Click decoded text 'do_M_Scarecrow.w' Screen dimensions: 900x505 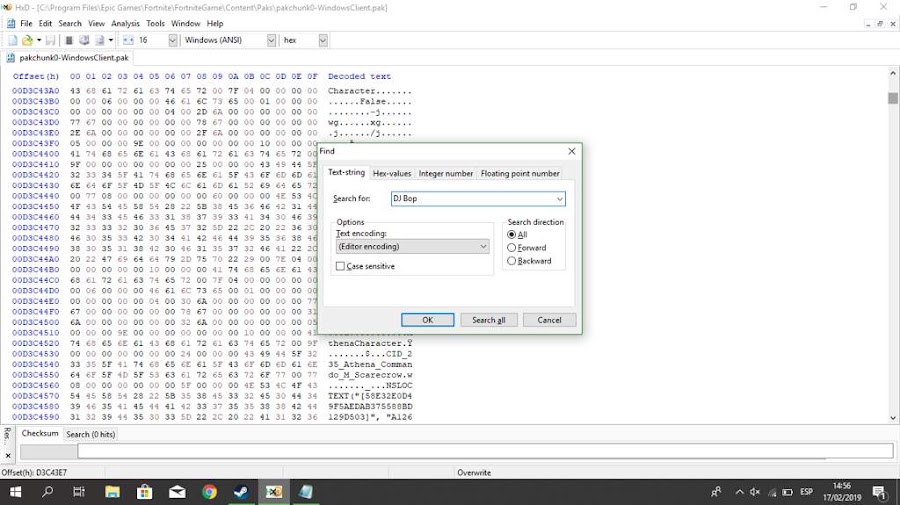pyautogui.click(x=370, y=375)
